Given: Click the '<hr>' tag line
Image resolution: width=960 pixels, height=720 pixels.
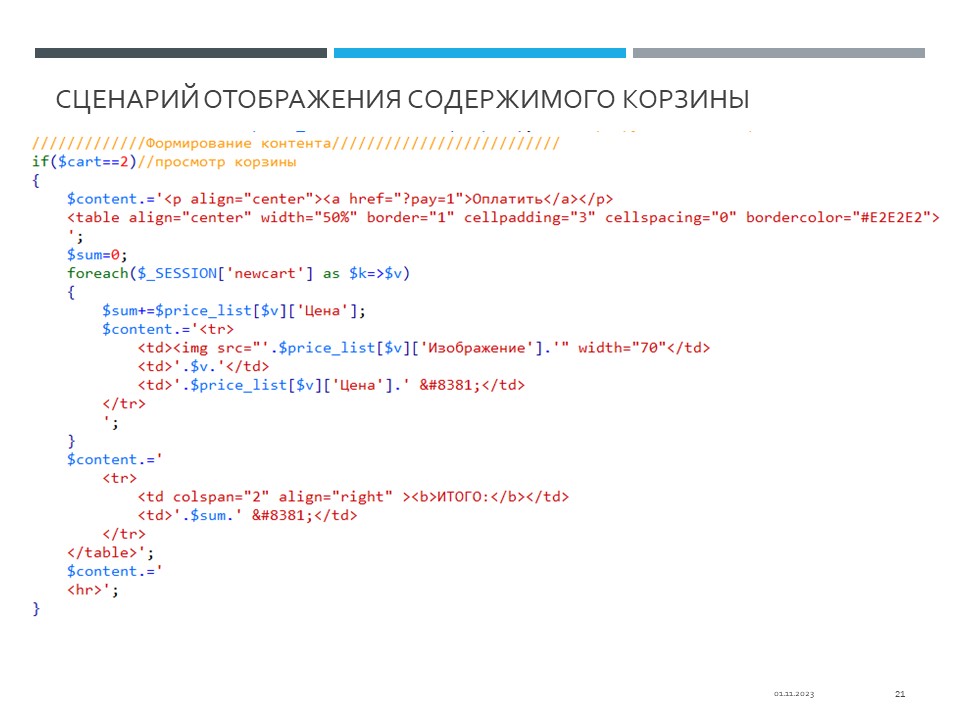Looking at the screenshot, I should click(92, 590).
